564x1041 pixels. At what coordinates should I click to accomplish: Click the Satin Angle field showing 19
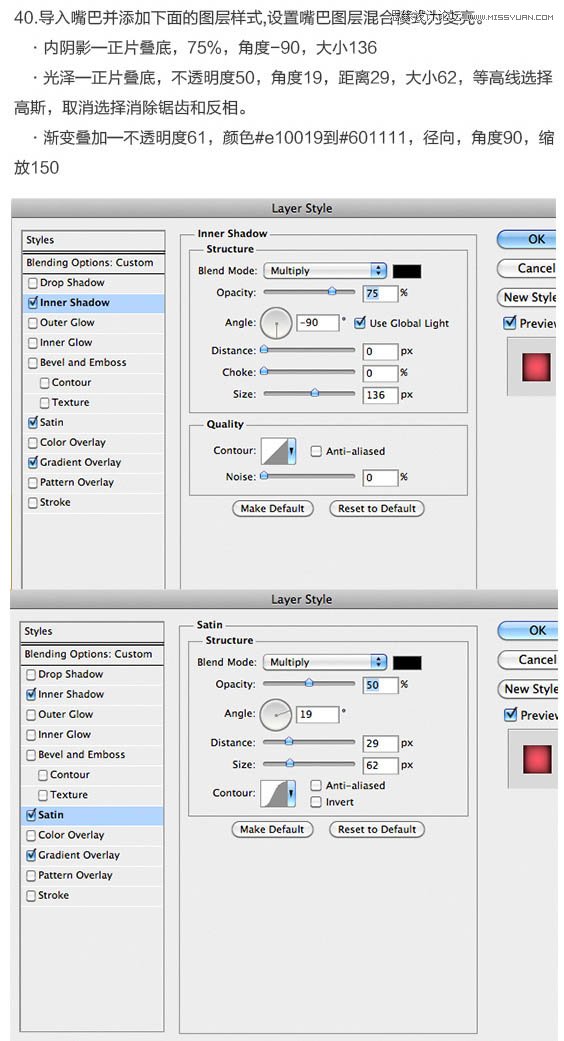click(x=317, y=714)
